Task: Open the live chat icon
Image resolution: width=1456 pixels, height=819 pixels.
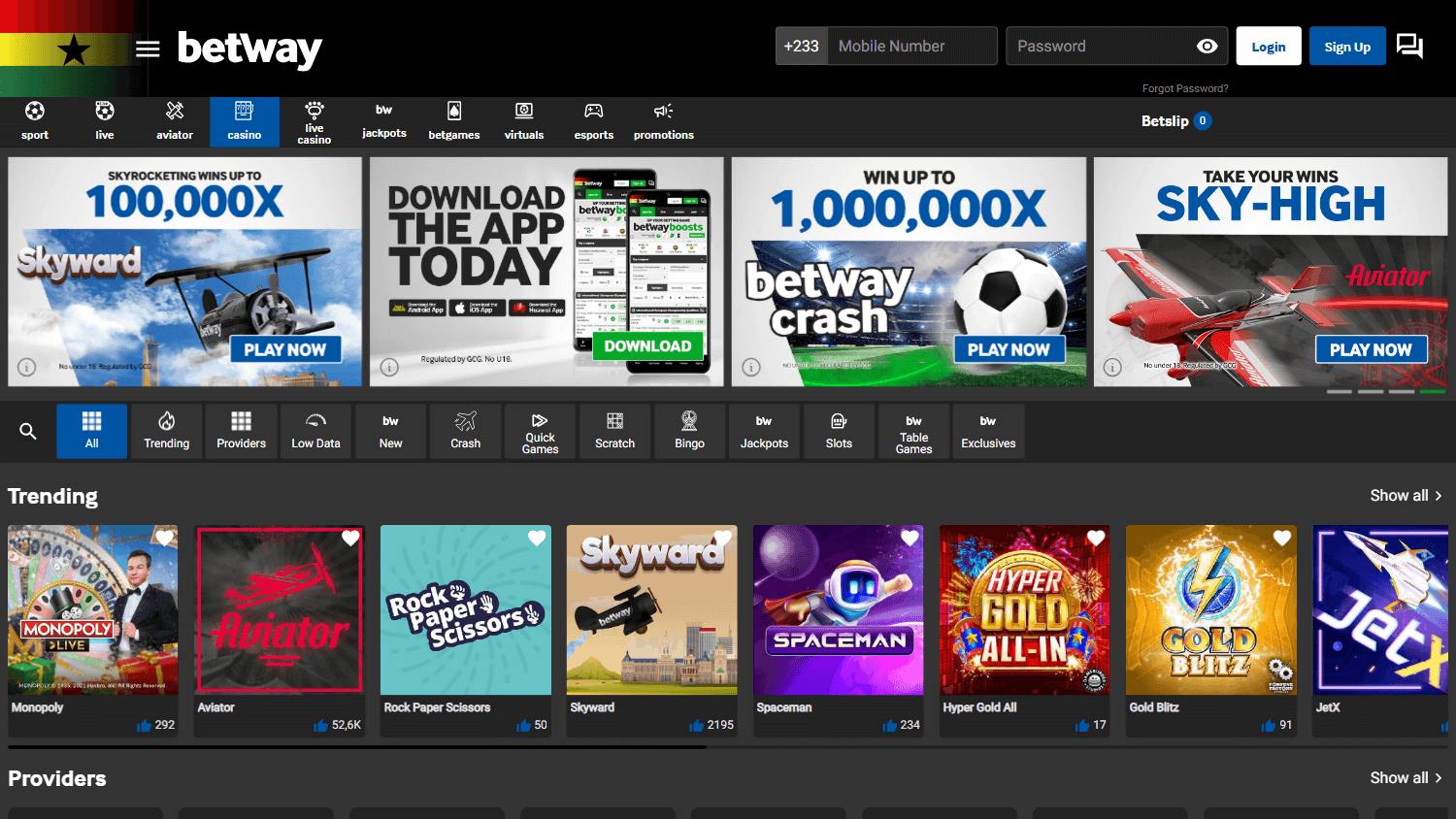Action: (1409, 46)
